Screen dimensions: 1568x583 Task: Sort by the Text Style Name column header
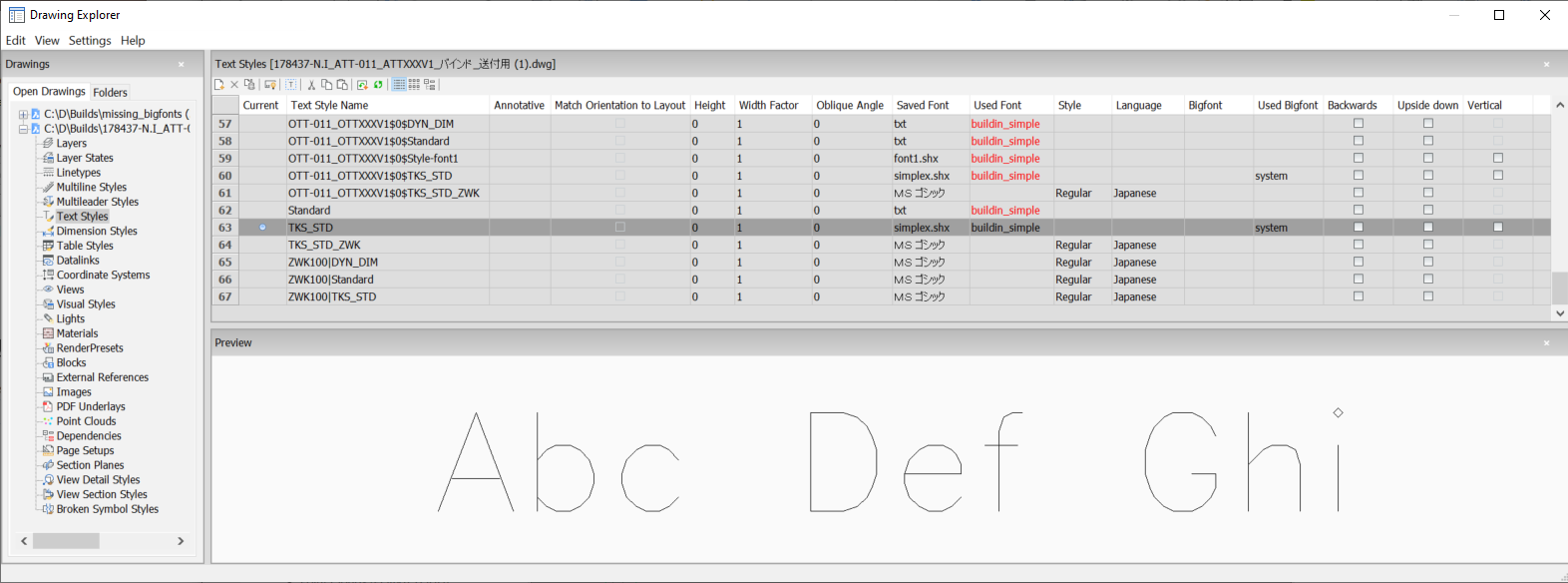click(x=329, y=105)
